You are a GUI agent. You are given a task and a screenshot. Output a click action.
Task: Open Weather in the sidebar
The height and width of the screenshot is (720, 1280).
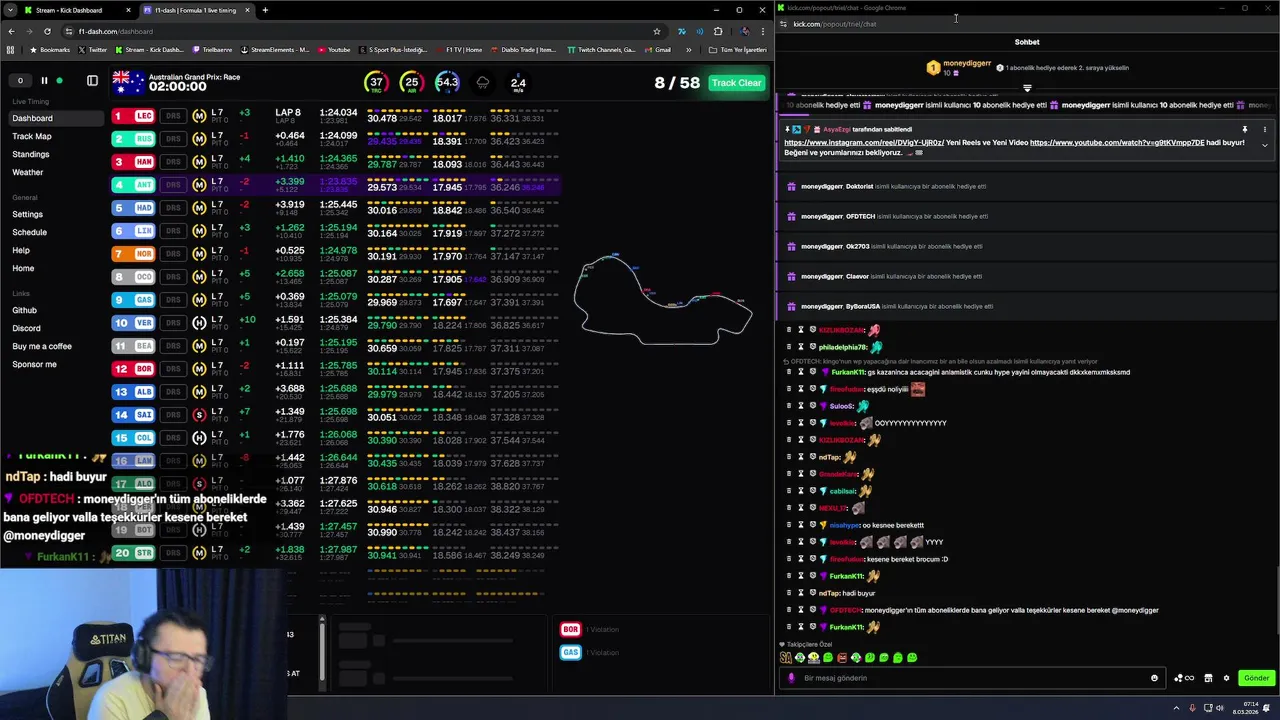click(x=27, y=172)
